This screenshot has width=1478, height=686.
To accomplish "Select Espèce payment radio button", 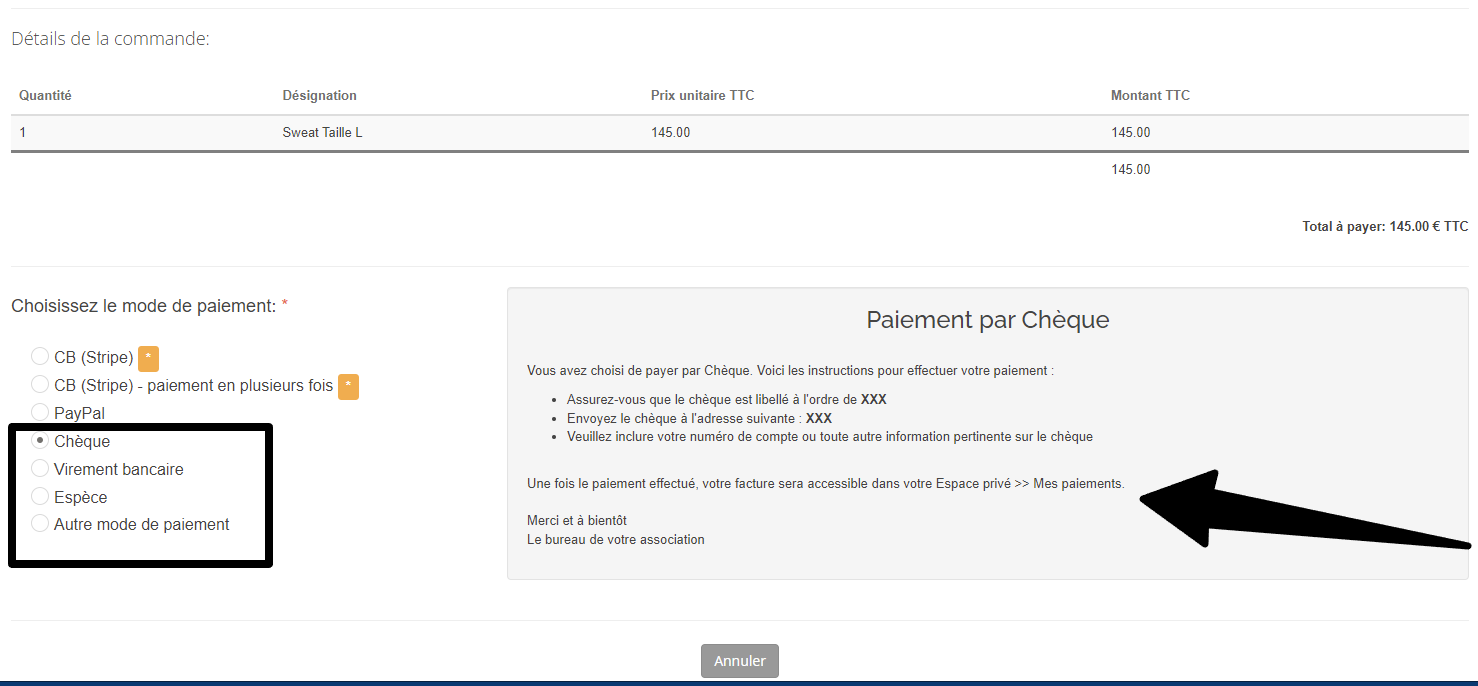I will tap(40, 497).
